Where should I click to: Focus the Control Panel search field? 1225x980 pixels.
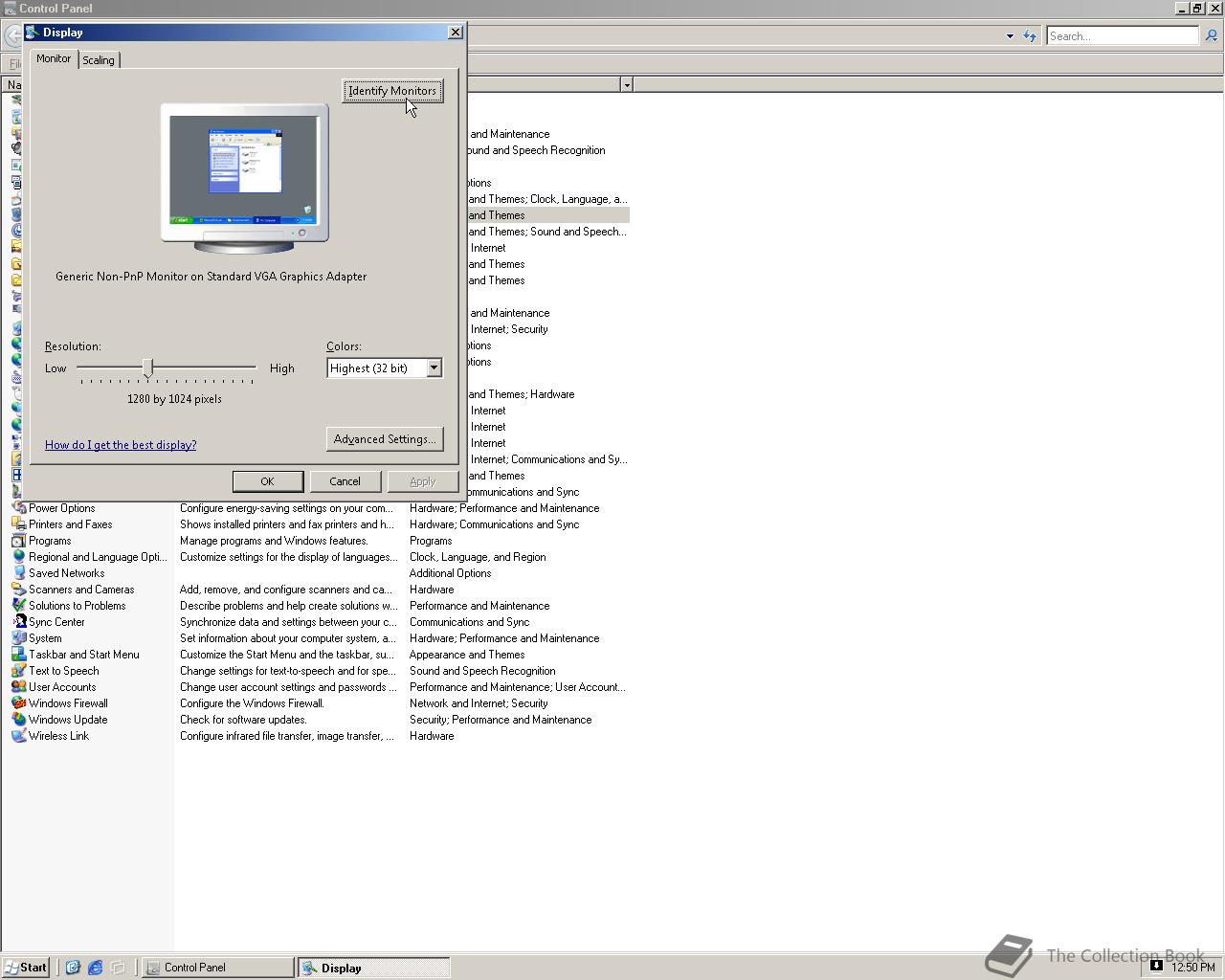1123,36
